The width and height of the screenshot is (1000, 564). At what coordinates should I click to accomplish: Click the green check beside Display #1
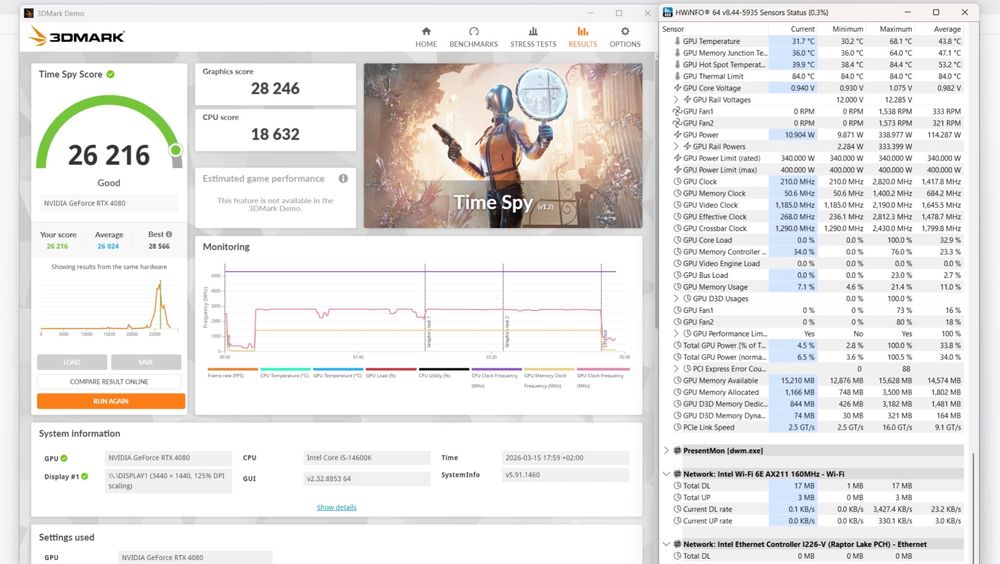pyautogui.click(x=85, y=476)
